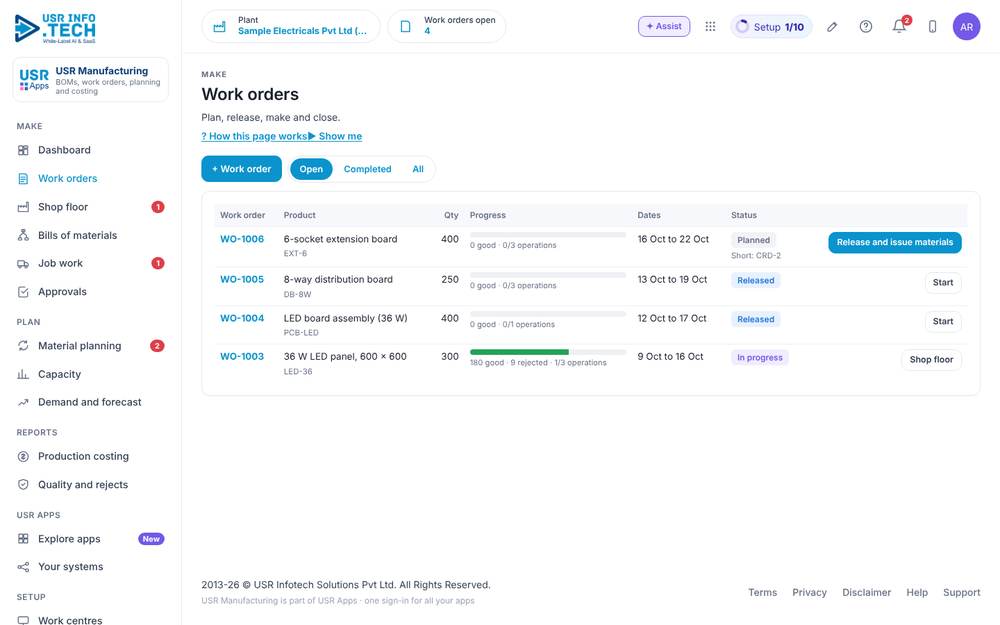Open Work centres in sidebar
The height and width of the screenshot is (625, 1000).
click(91, 620)
